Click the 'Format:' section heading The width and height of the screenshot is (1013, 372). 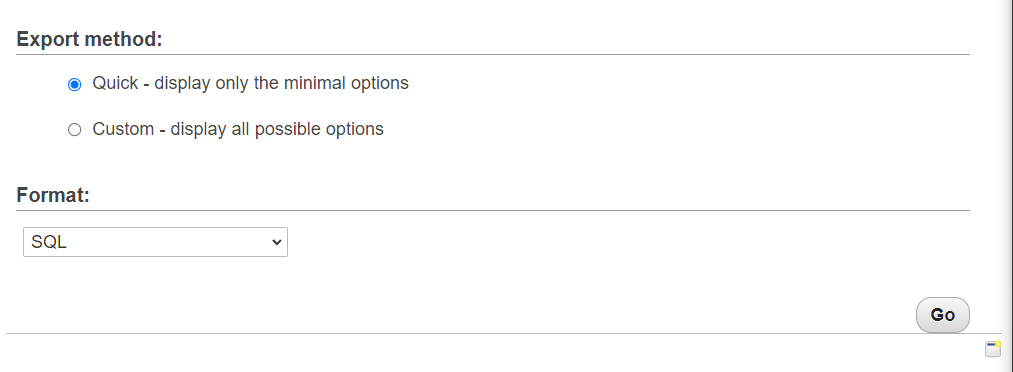[53, 195]
